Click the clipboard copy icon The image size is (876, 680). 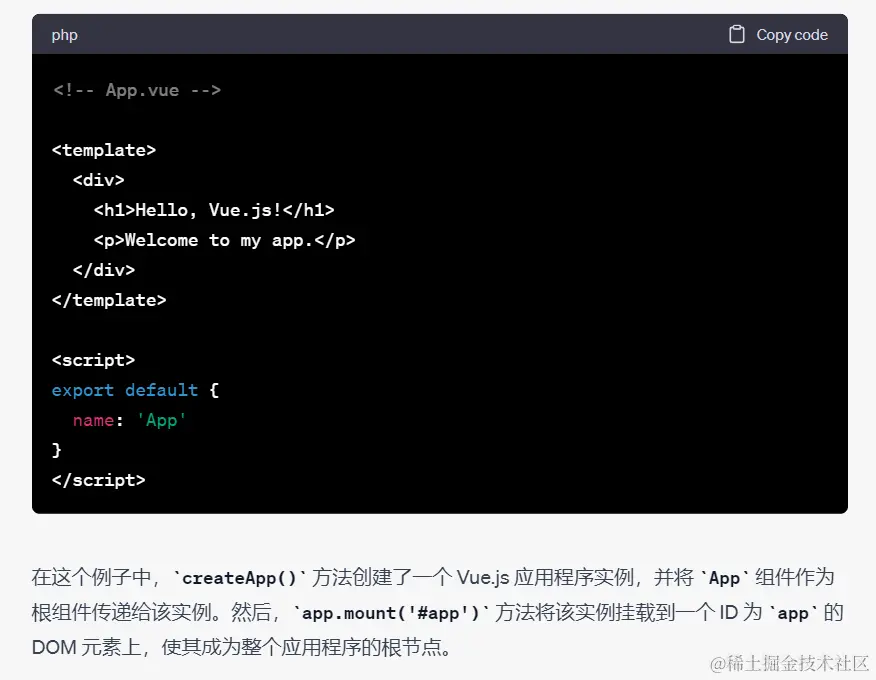(736, 35)
